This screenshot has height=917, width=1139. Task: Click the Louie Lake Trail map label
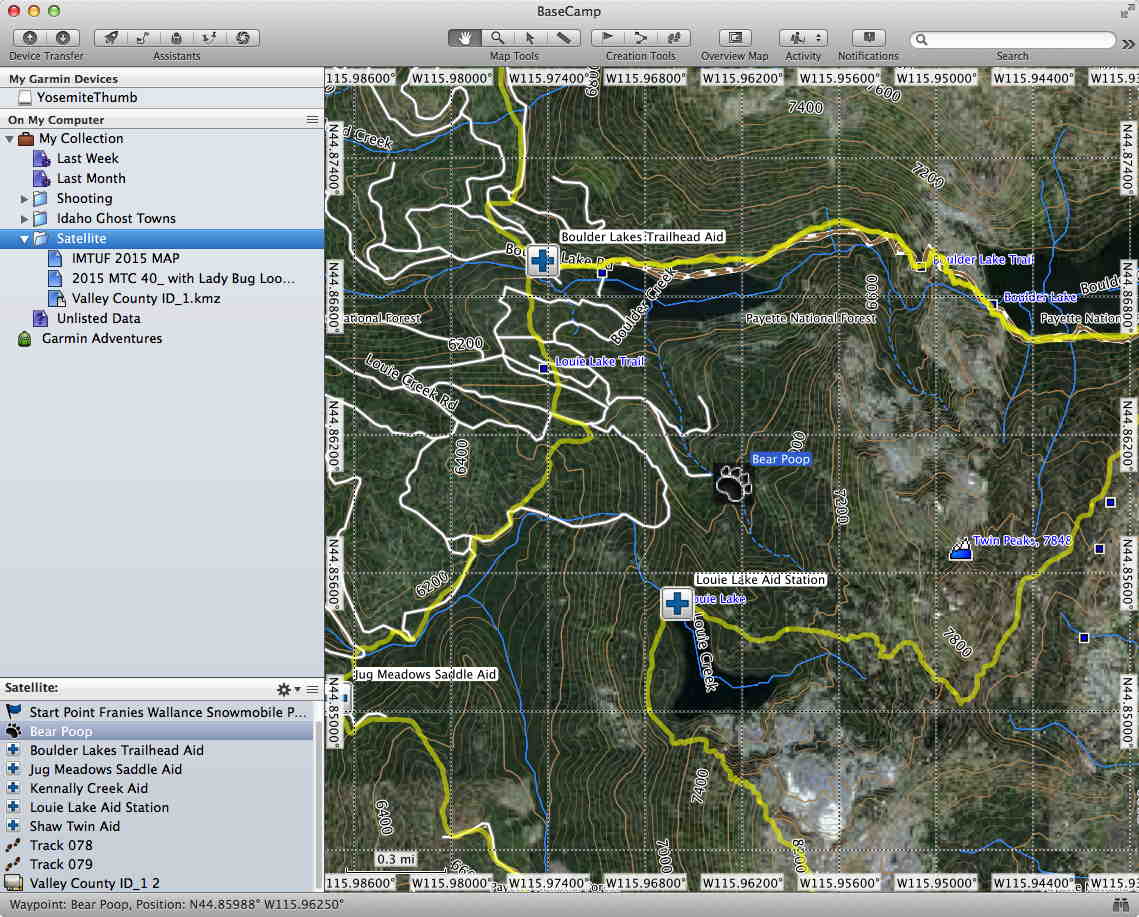click(x=599, y=361)
